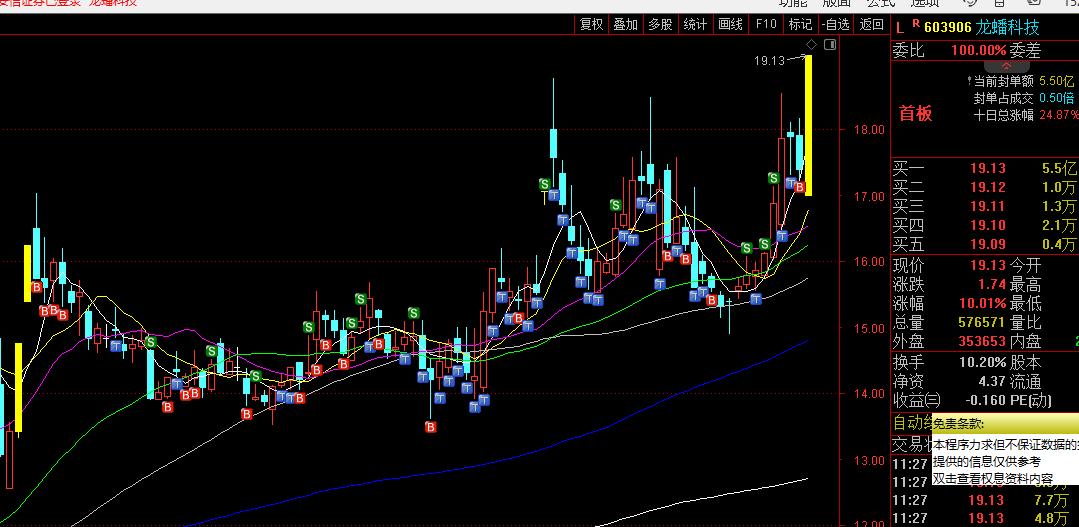Image resolution: width=1079 pixels, height=527 pixels.
Task: Click the 总量 576571 value
Action: click(982, 322)
